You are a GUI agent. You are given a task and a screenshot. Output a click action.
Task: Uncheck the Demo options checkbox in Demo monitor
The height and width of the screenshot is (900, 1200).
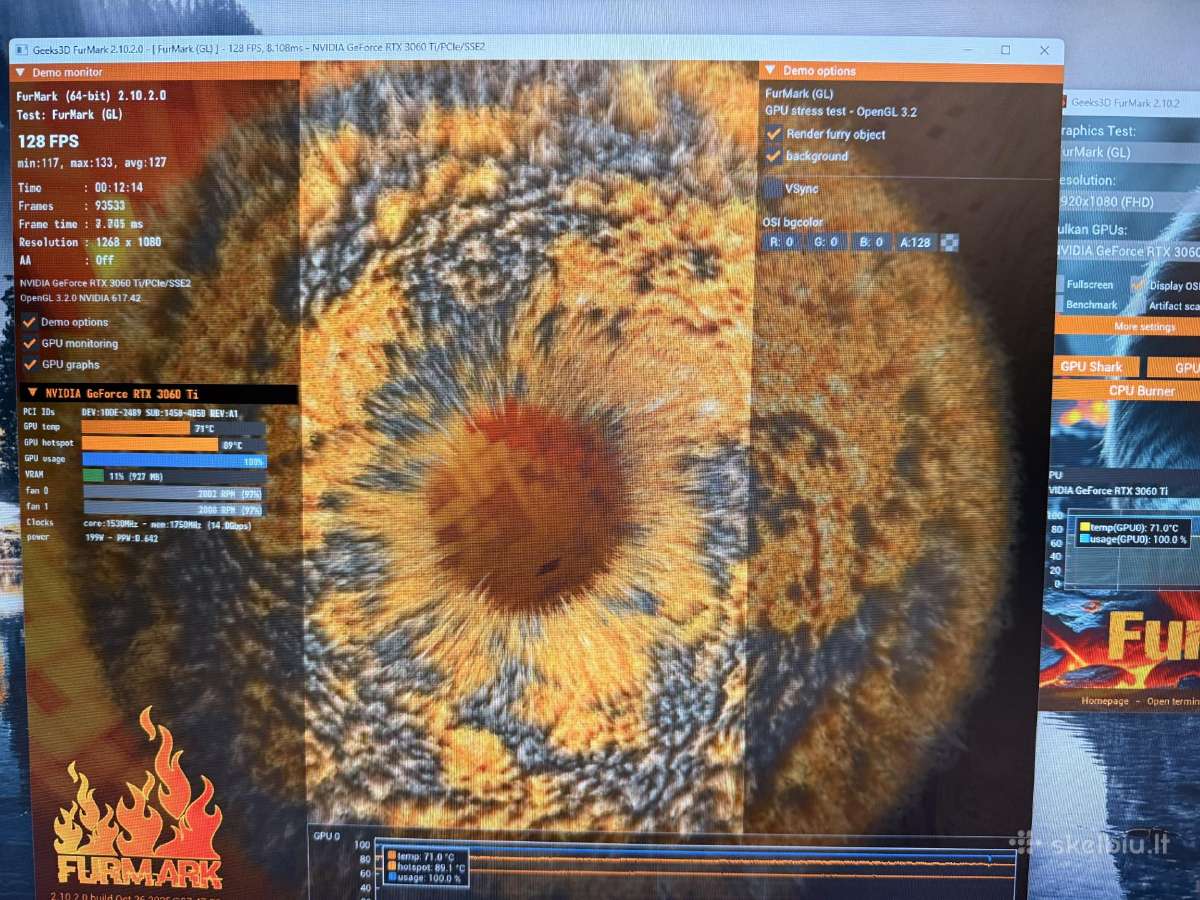(29, 322)
